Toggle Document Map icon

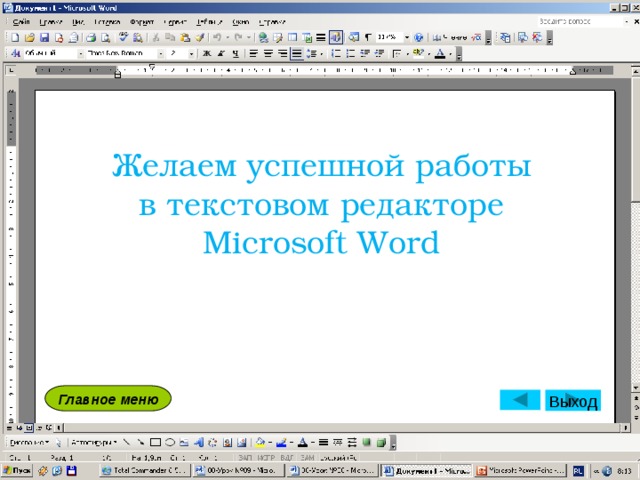(x=353, y=38)
